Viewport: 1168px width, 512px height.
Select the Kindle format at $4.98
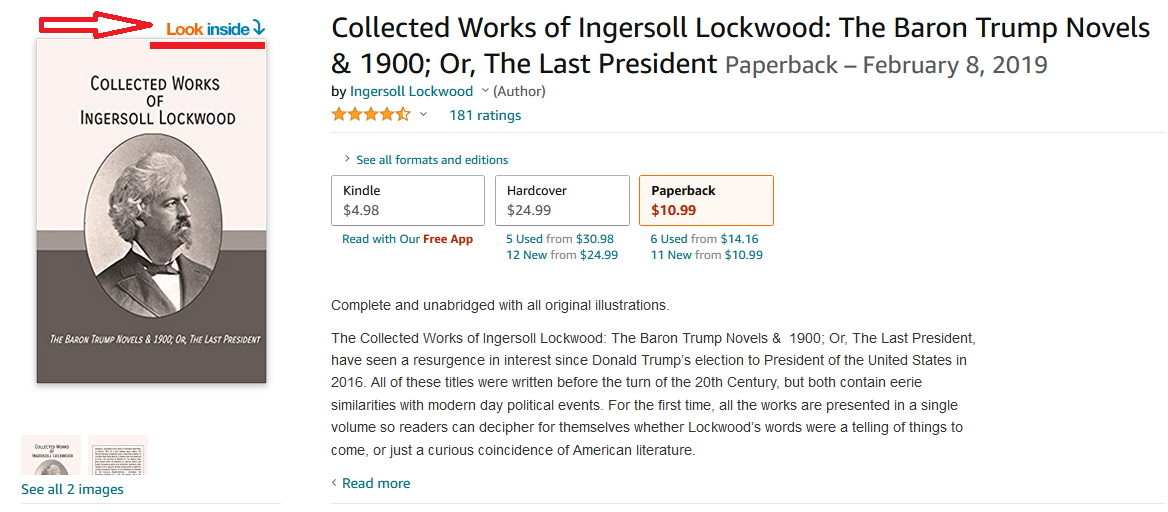(407, 200)
